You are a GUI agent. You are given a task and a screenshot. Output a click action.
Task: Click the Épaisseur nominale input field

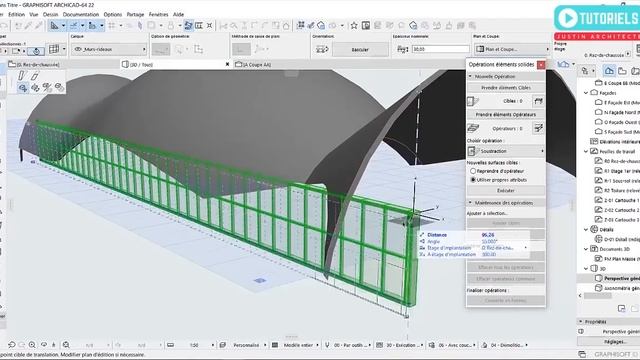(x=440, y=49)
